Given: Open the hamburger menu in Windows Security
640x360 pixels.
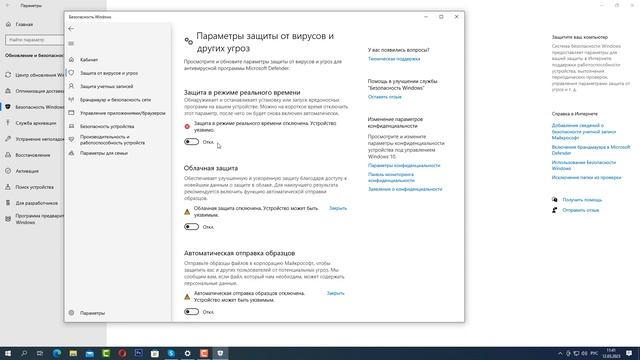Looking at the screenshot, I should pos(71,43).
